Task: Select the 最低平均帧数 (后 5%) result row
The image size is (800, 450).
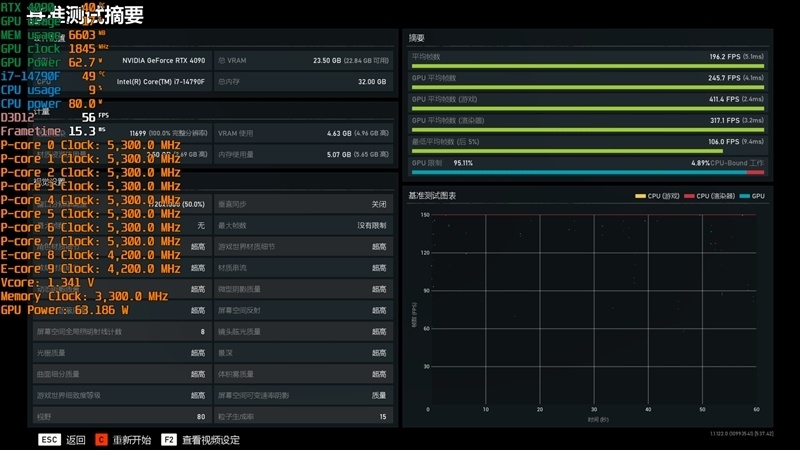Action: point(588,145)
